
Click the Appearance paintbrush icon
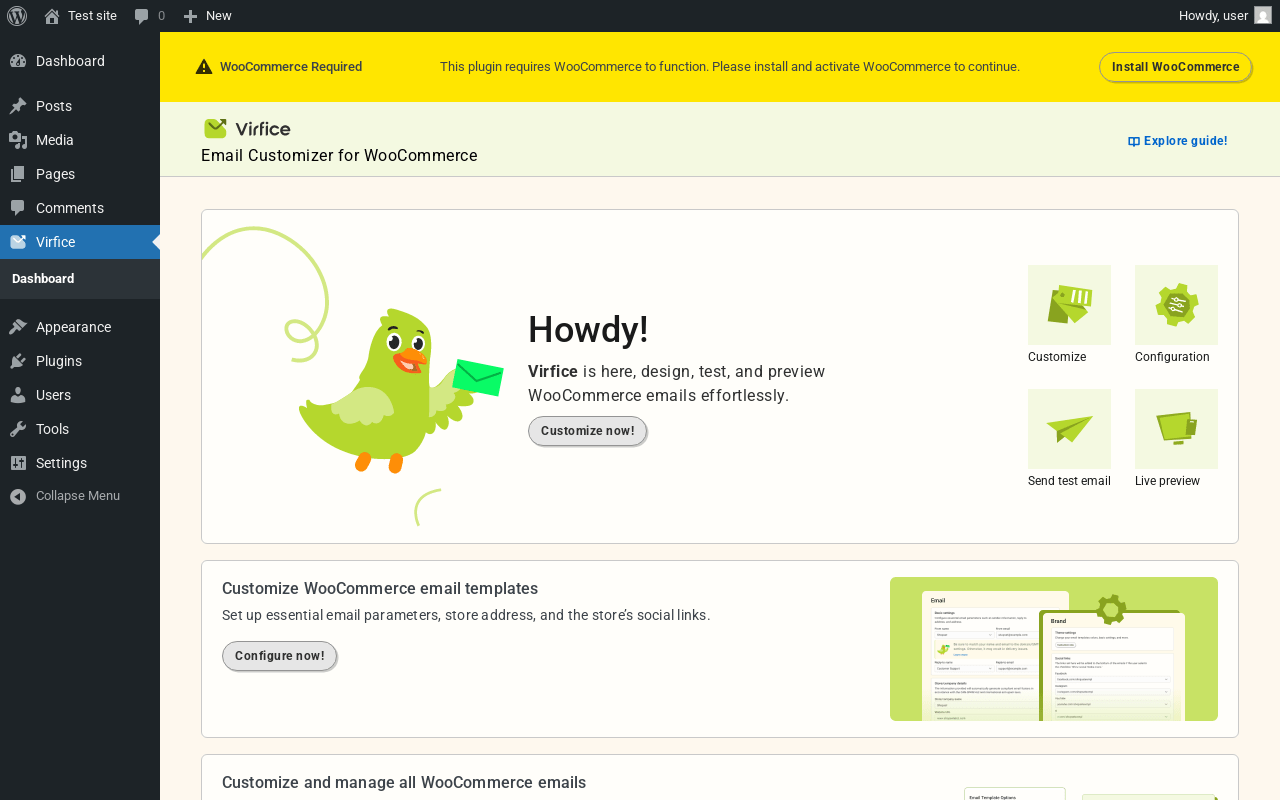point(18,327)
